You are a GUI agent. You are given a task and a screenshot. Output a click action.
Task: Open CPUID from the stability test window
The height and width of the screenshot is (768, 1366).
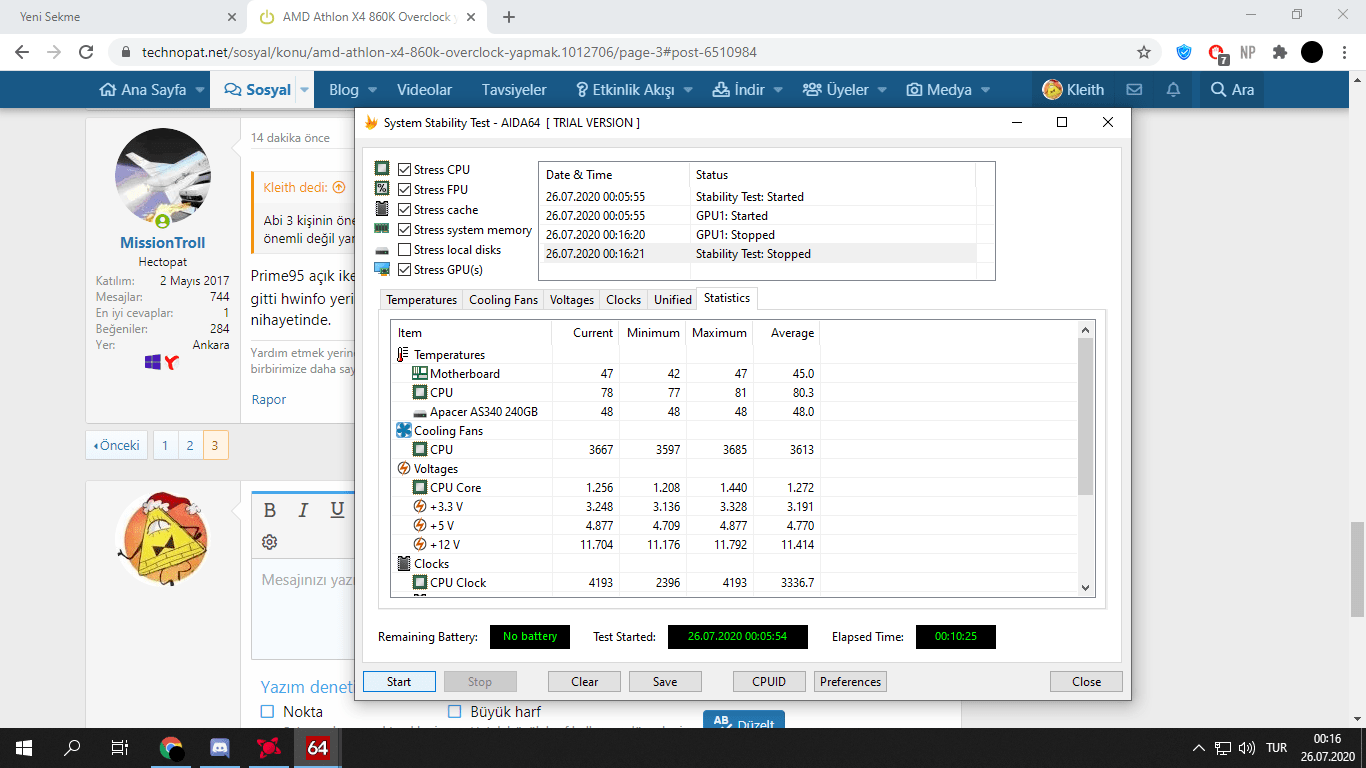coord(769,682)
